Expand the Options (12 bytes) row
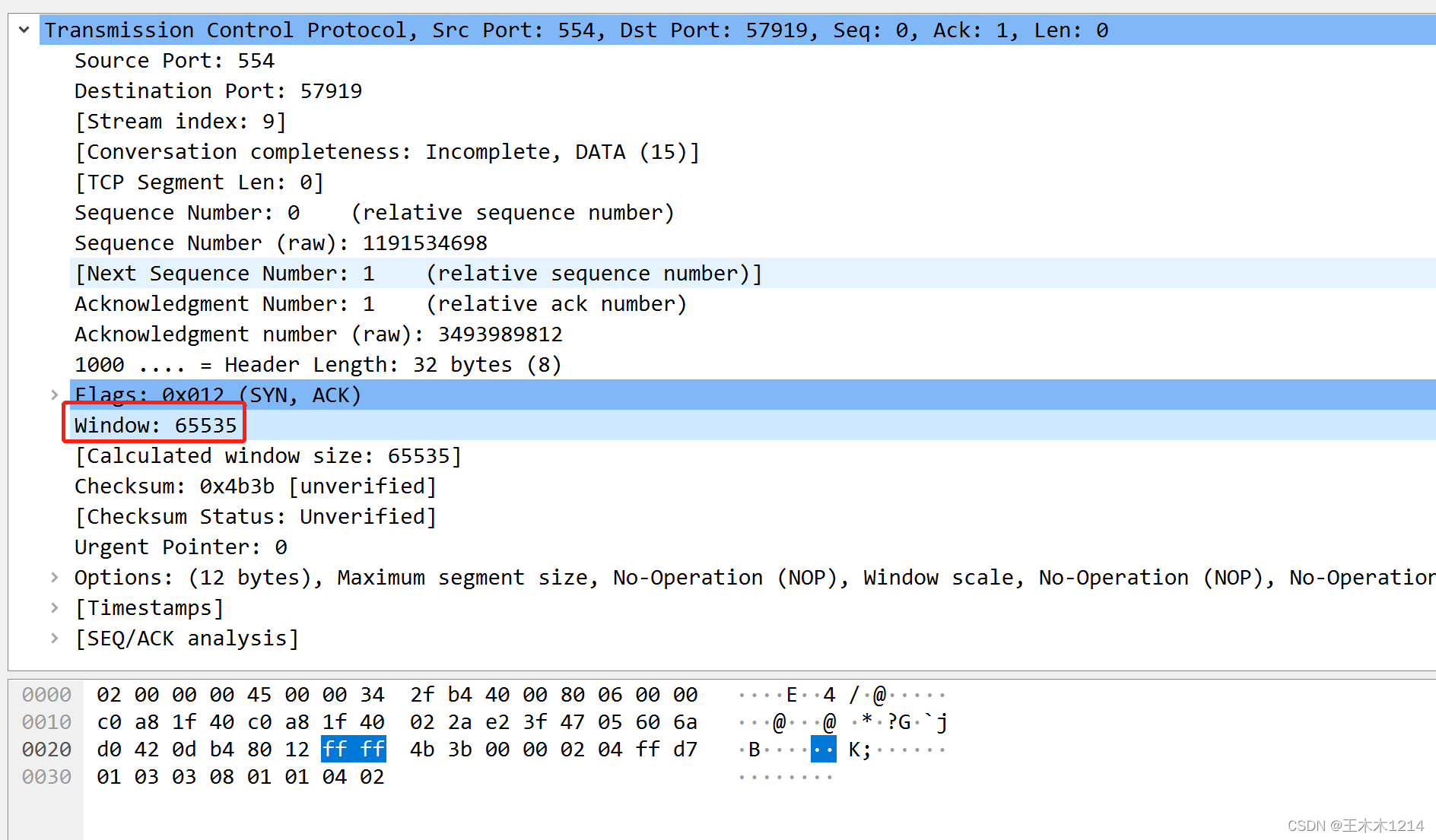 [54, 577]
